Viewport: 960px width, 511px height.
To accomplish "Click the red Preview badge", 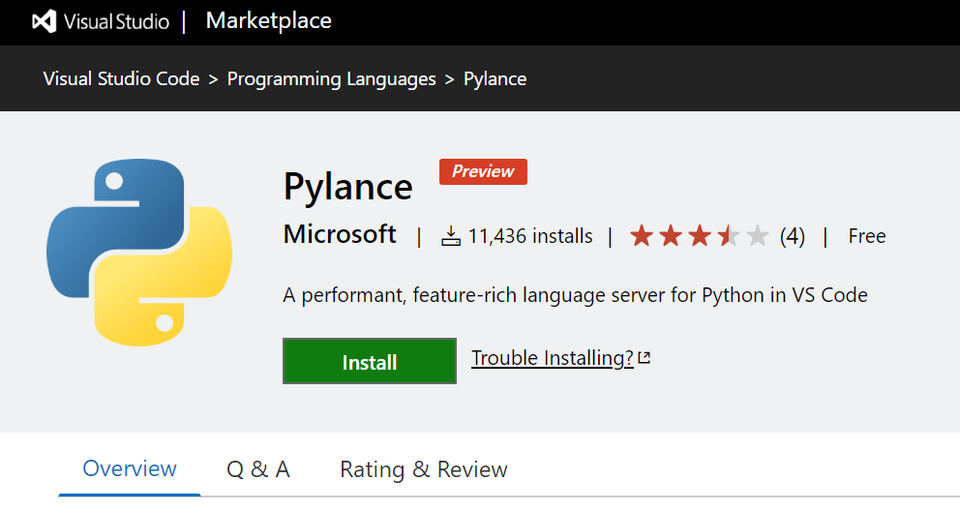I will click(483, 171).
